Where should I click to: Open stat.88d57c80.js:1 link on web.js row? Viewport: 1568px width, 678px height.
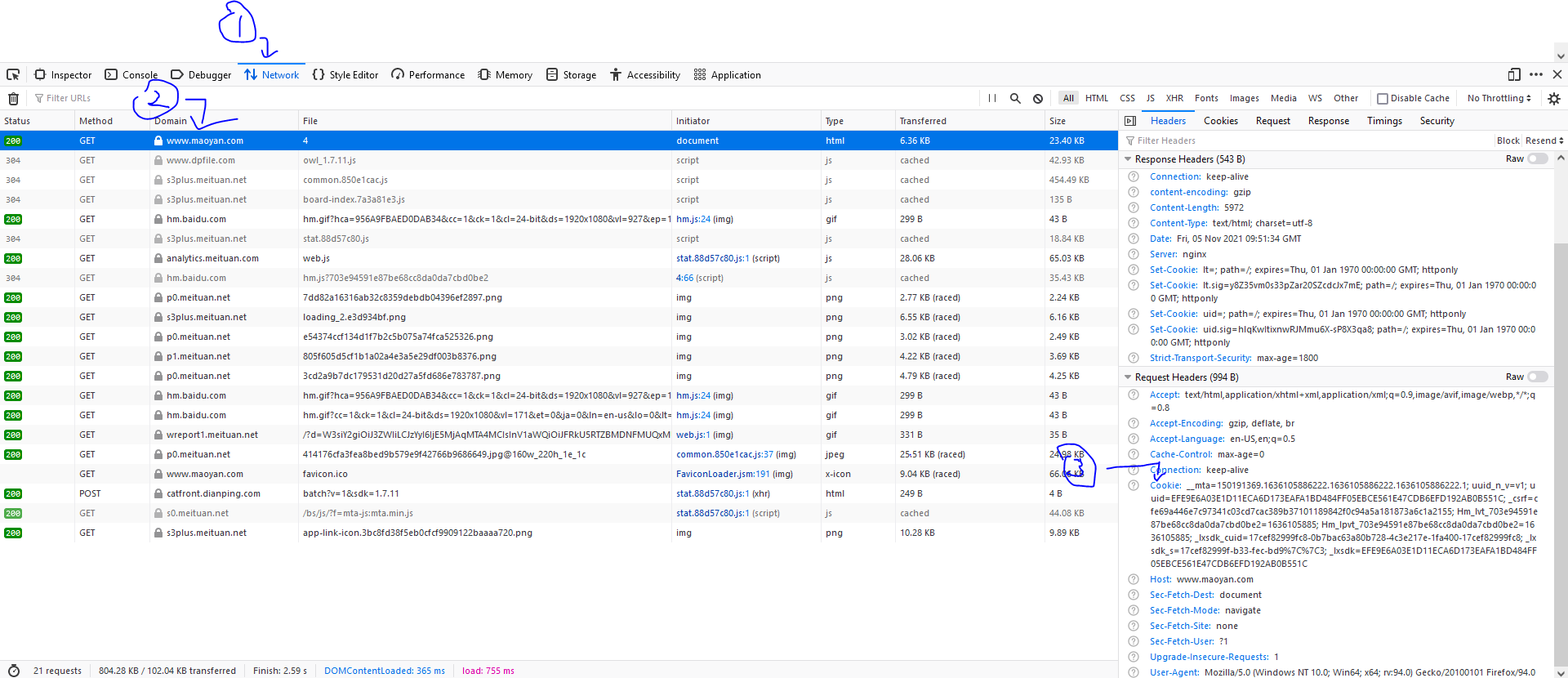click(712, 258)
